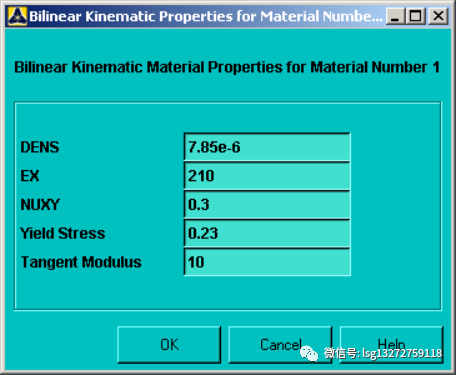Minimize the material properties dialog
This screenshot has width=457, height=375.
[x=395, y=16]
